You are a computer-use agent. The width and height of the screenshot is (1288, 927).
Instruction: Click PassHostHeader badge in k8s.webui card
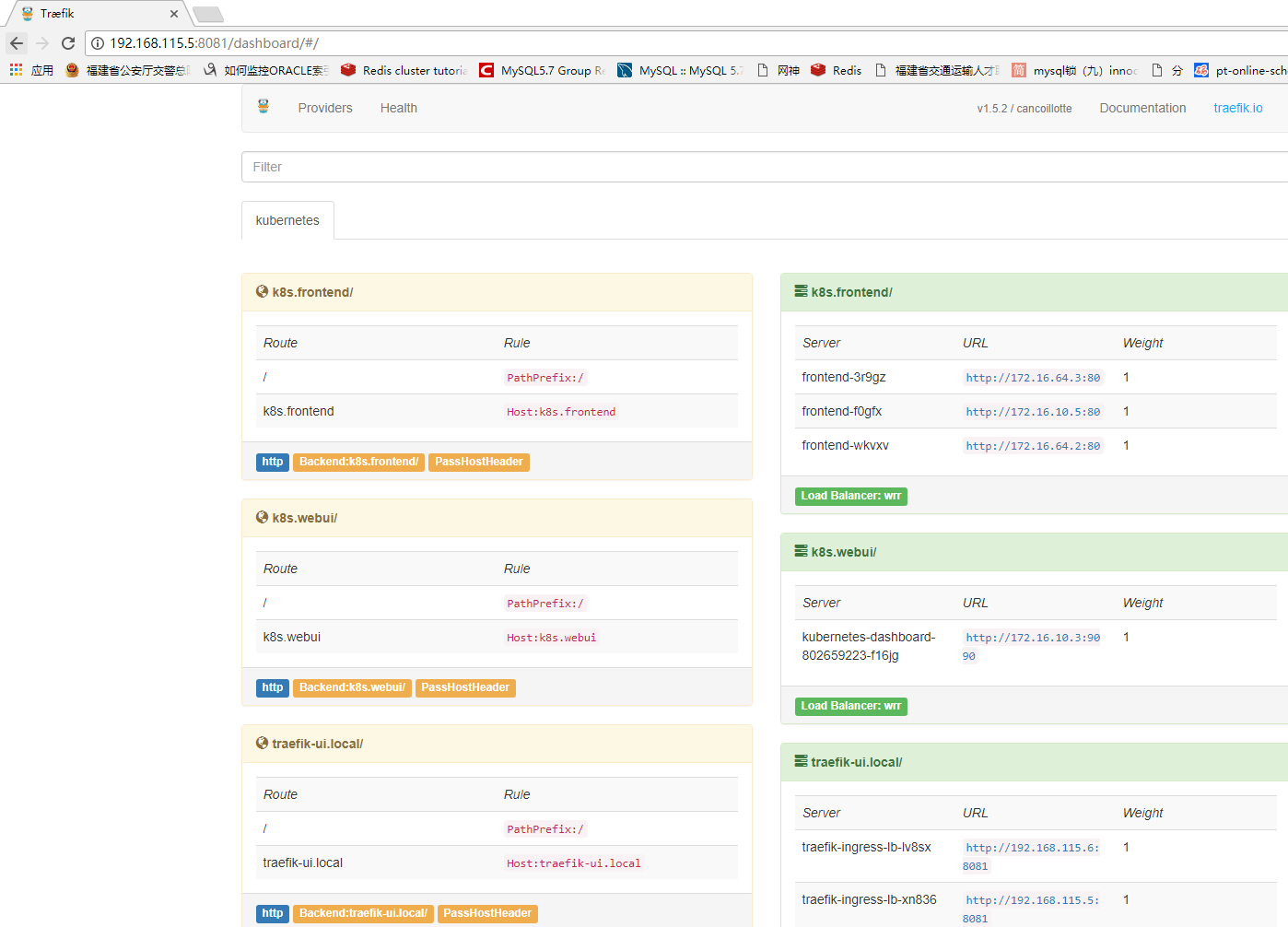click(x=465, y=687)
